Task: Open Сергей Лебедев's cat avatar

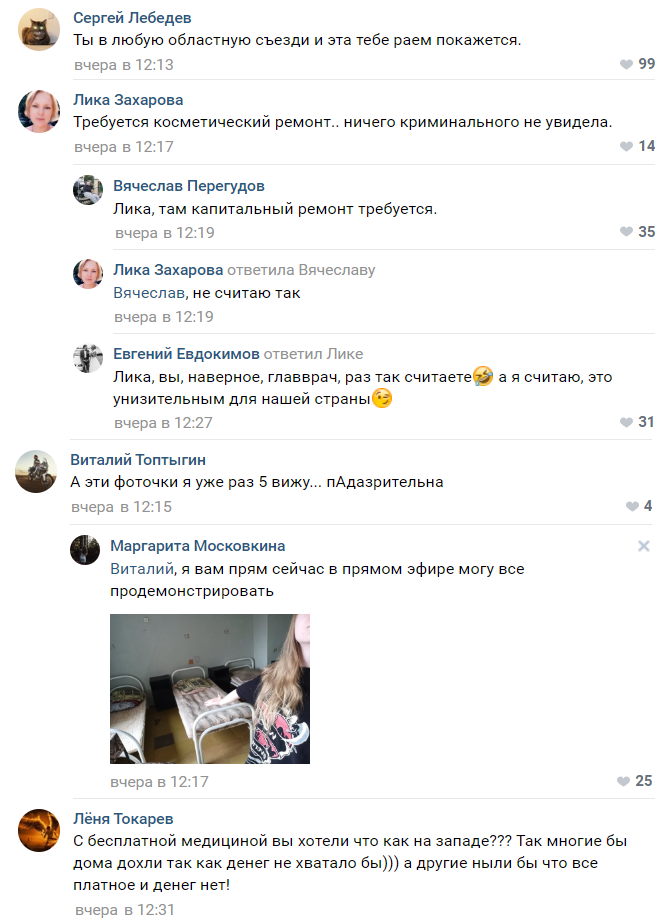Action: pos(39,29)
